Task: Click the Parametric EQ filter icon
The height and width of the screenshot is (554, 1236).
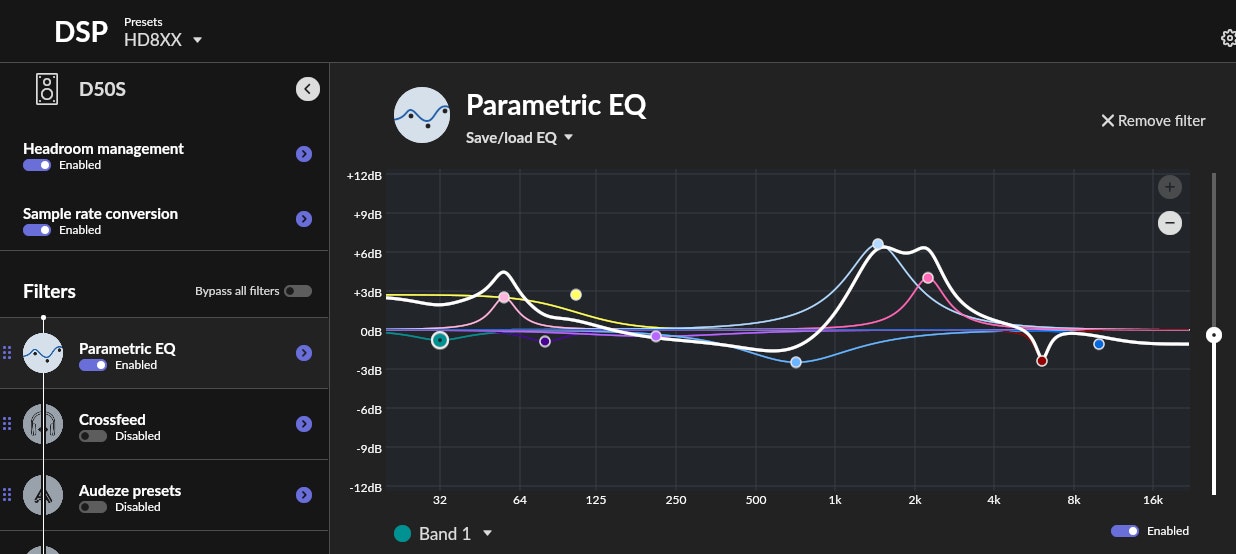Action: click(x=43, y=353)
